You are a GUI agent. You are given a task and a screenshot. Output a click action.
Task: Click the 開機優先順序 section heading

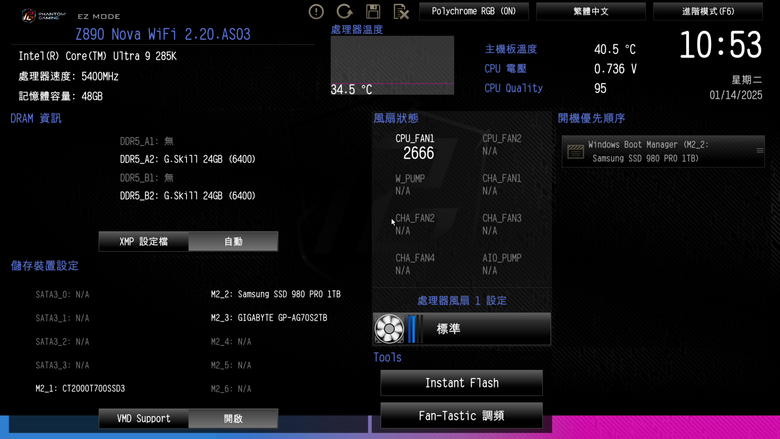click(x=591, y=118)
